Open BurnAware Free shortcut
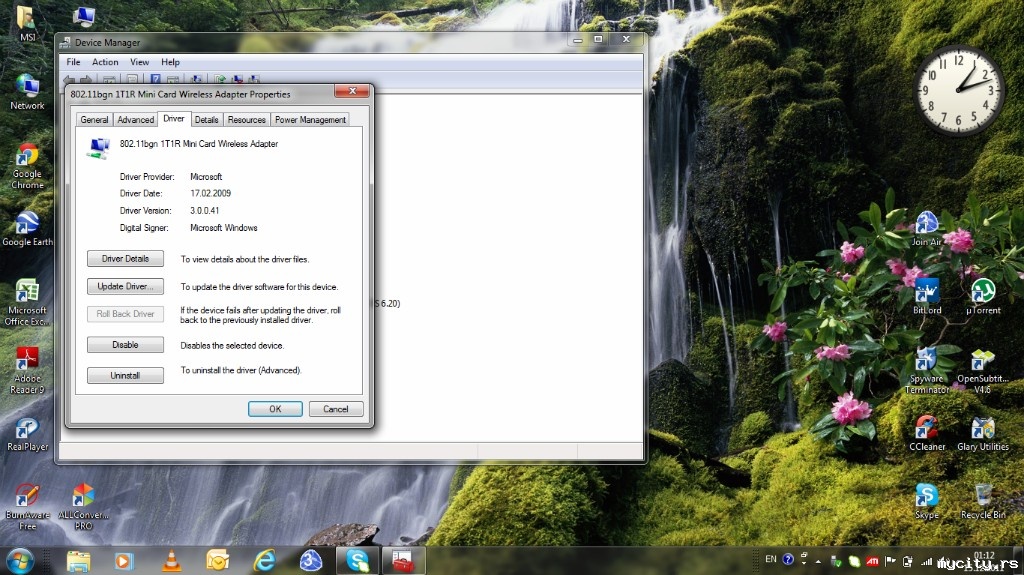 [27, 507]
